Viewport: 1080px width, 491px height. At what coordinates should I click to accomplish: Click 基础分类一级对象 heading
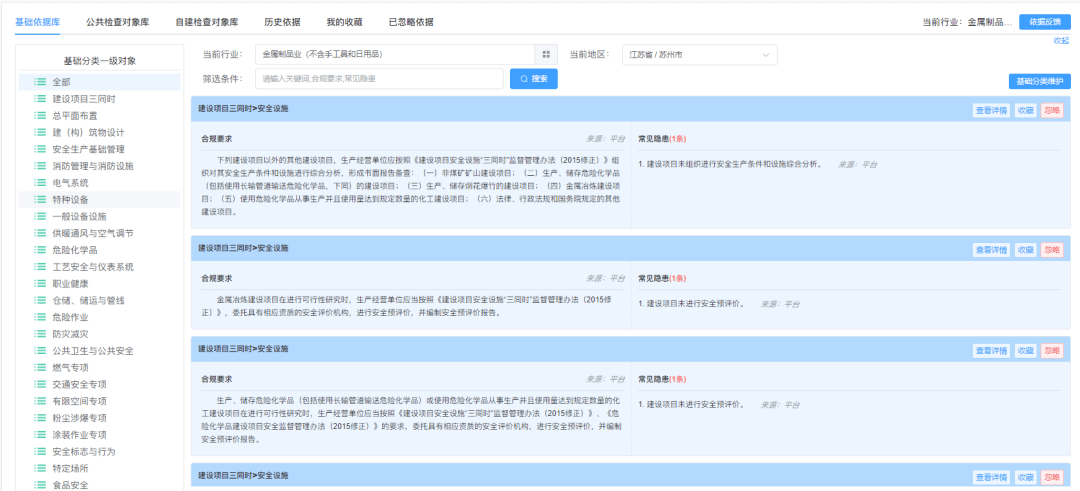[x=98, y=62]
